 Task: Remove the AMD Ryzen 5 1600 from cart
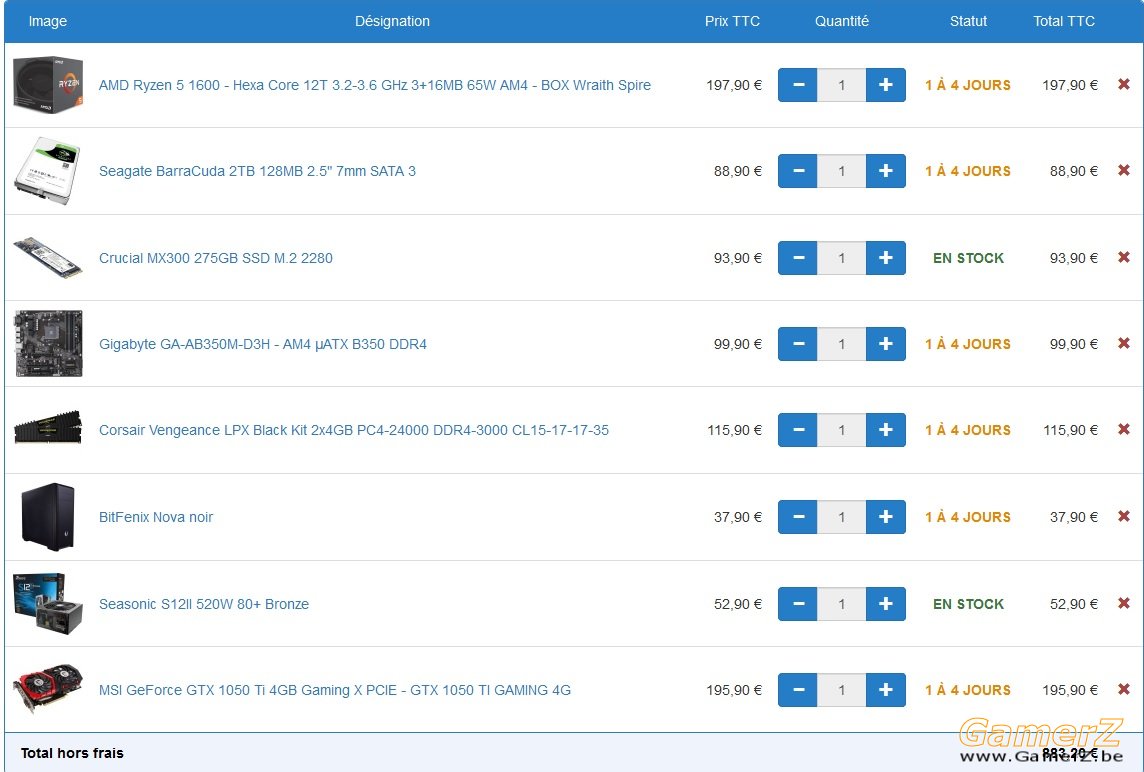pos(1124,85)
